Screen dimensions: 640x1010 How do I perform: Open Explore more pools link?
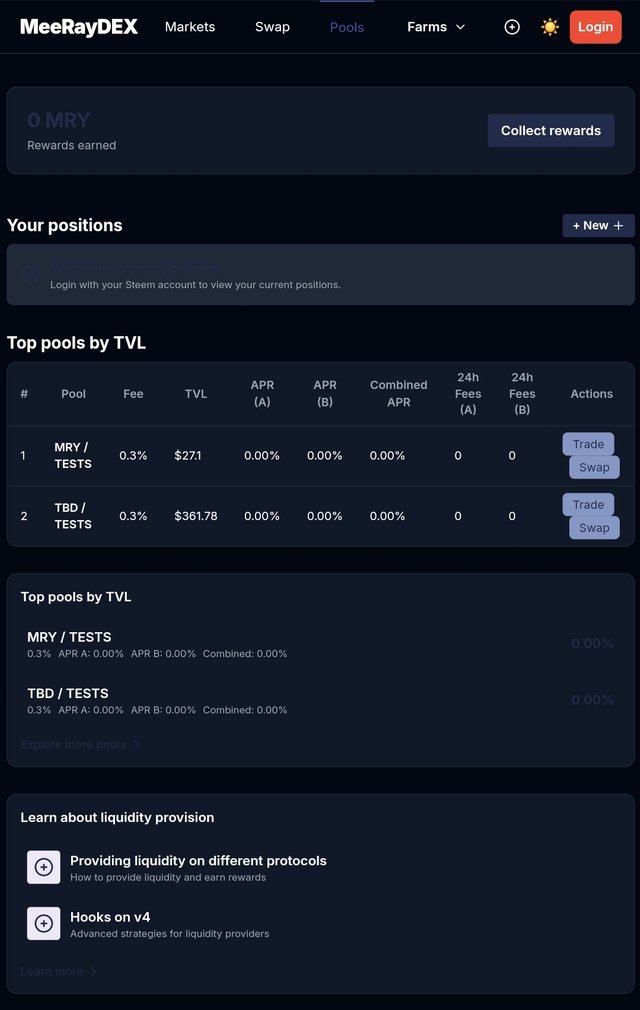pyautogui.click(x=80, y=745)
